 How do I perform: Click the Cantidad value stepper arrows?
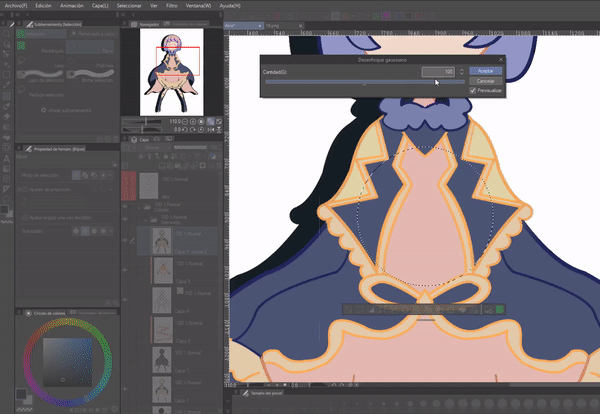click(x=461, y=72)
